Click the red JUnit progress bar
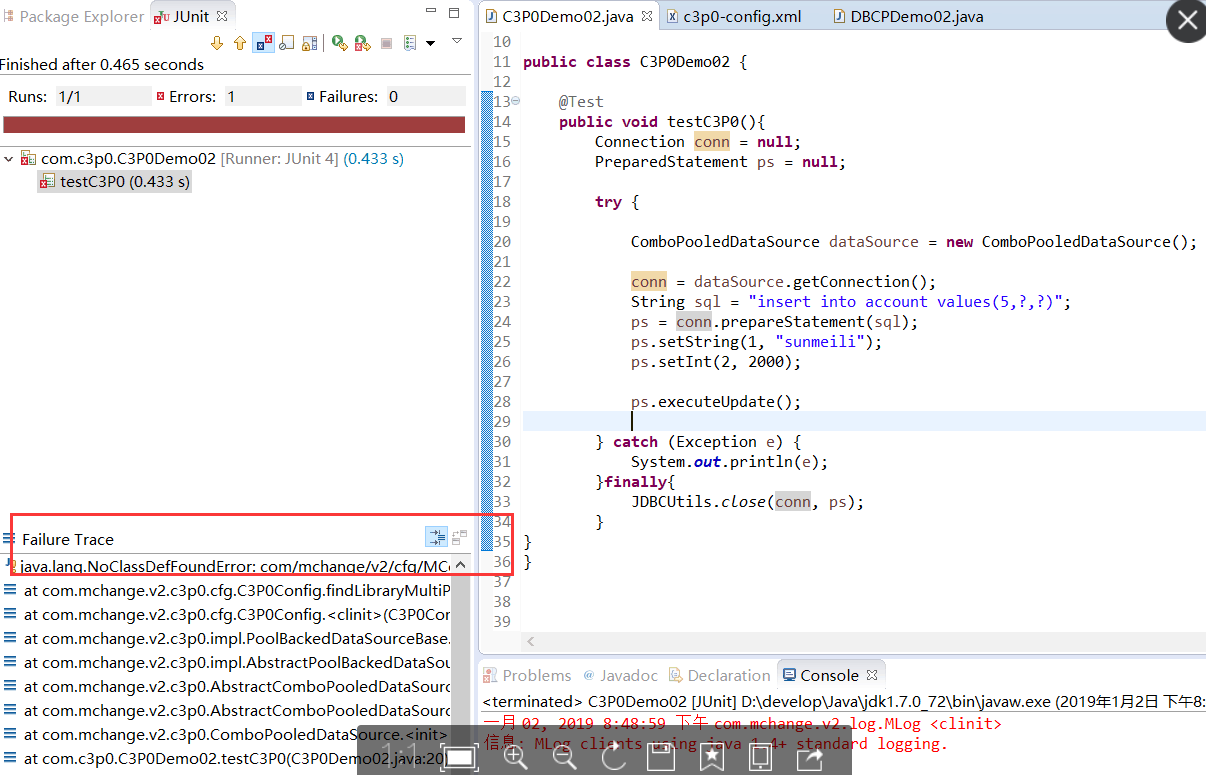Image resolution: width=1206 pixels, height=775 pixels. pyautogui.click(x=234, y=125)
